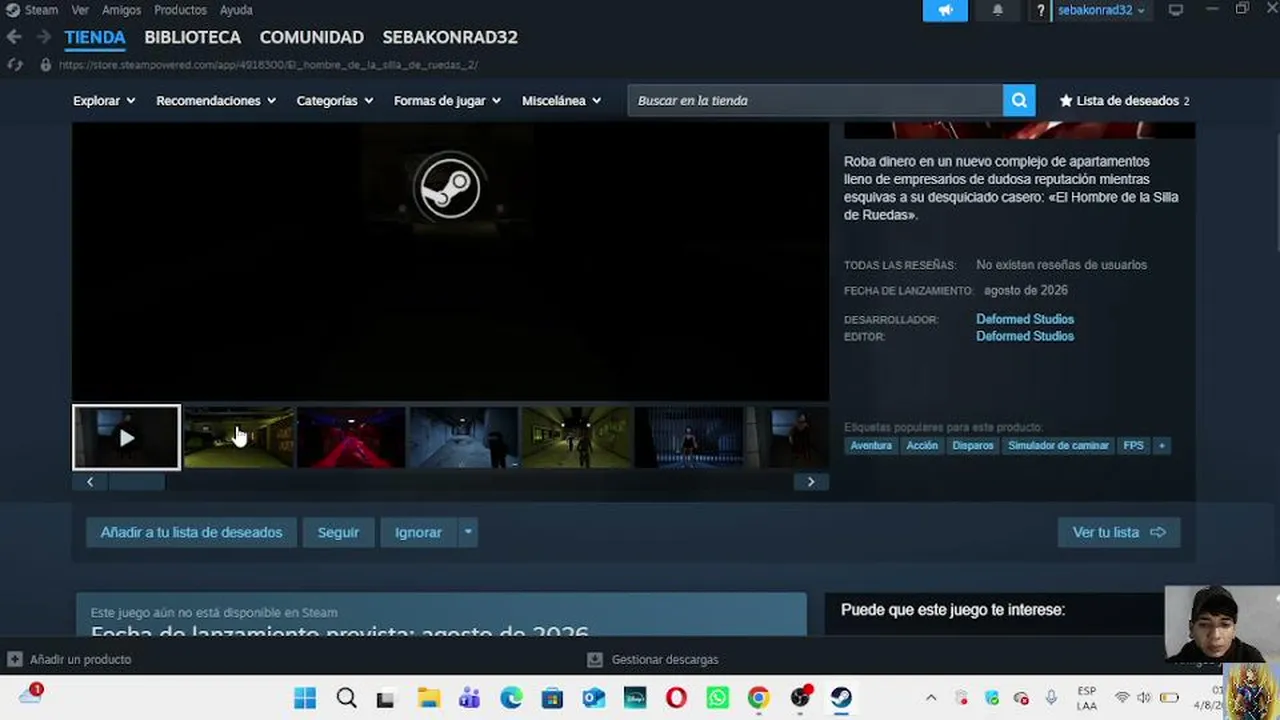This screenshot has height=720, width=1280.
Task: Open Microsoft Edge from the taskbar
Action: [511, 697]
